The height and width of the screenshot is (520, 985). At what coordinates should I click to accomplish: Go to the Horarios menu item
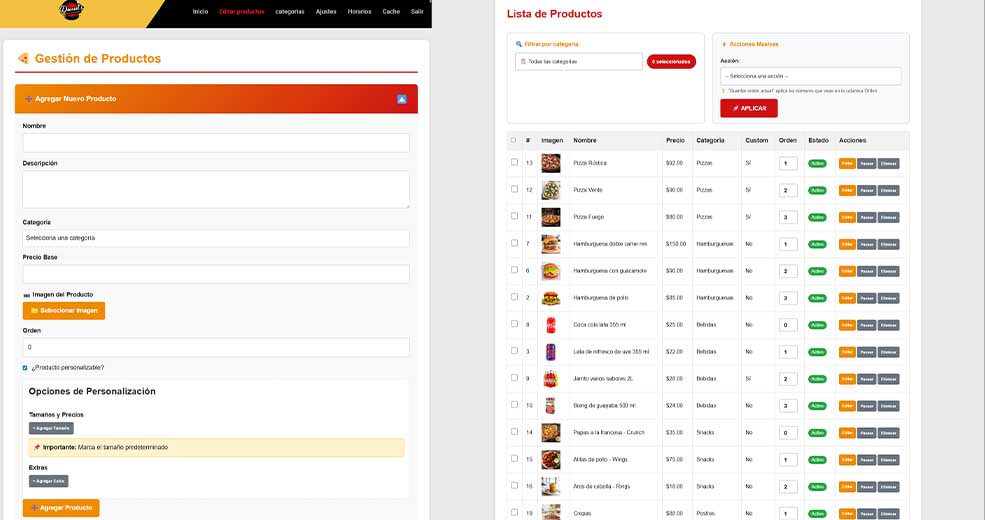click(359, 11)
